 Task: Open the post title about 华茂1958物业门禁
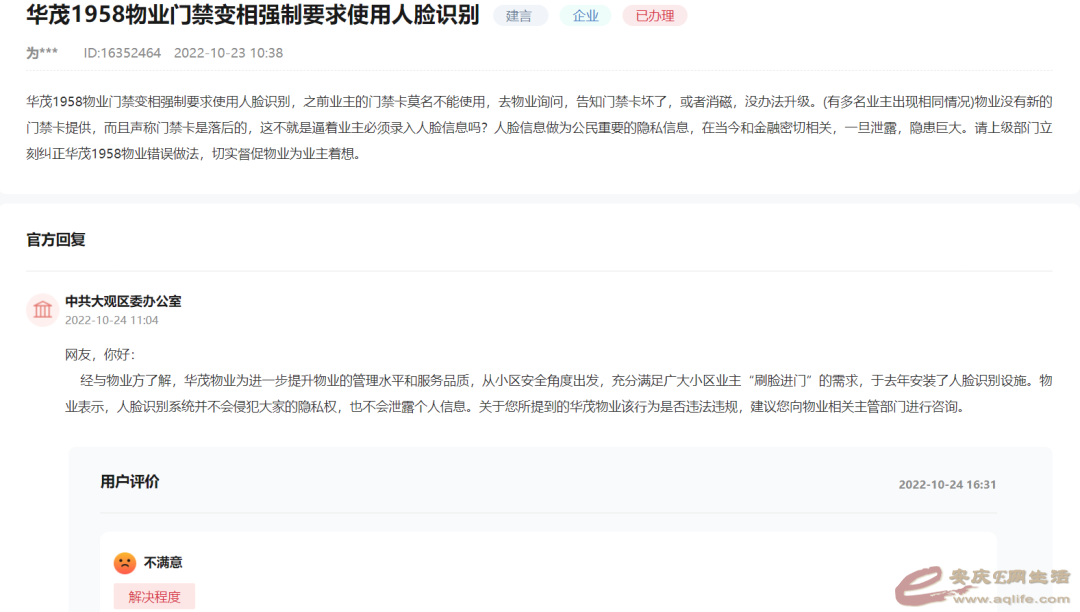(x=253, y=16)
